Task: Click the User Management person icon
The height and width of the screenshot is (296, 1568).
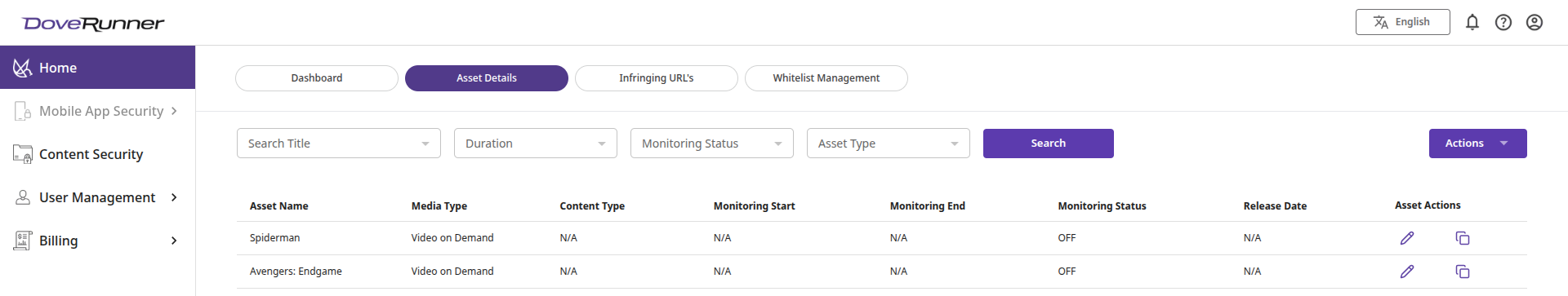Action: point(23,197)
